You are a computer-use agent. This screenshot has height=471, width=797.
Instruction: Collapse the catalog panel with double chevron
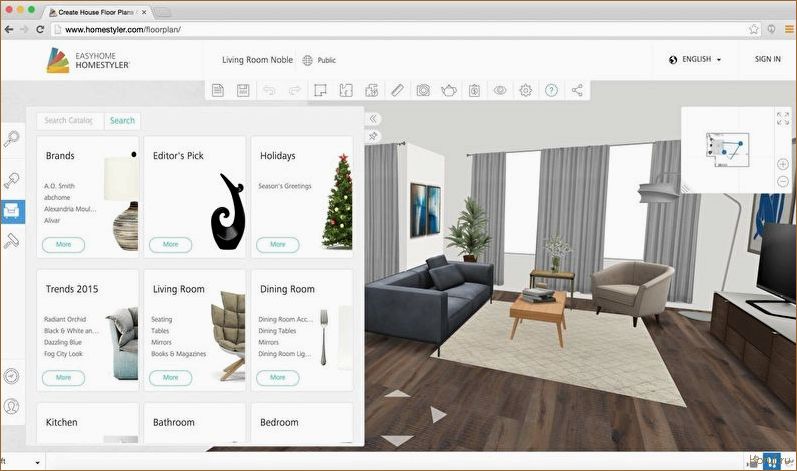point(373,118)
